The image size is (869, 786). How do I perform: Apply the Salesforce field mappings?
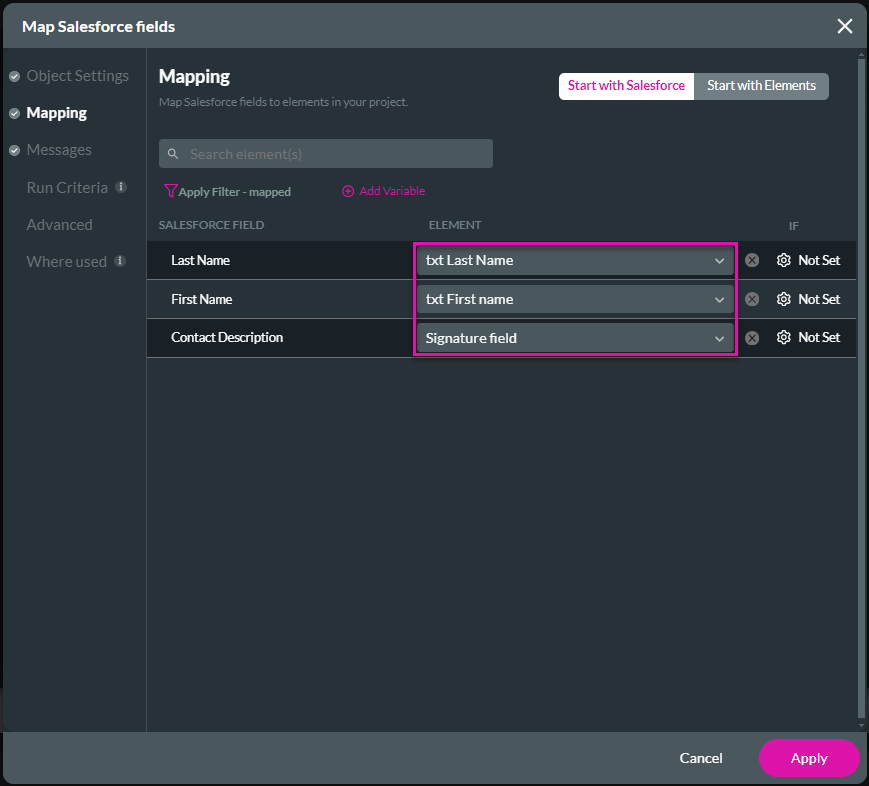click(x=809, y=758)
